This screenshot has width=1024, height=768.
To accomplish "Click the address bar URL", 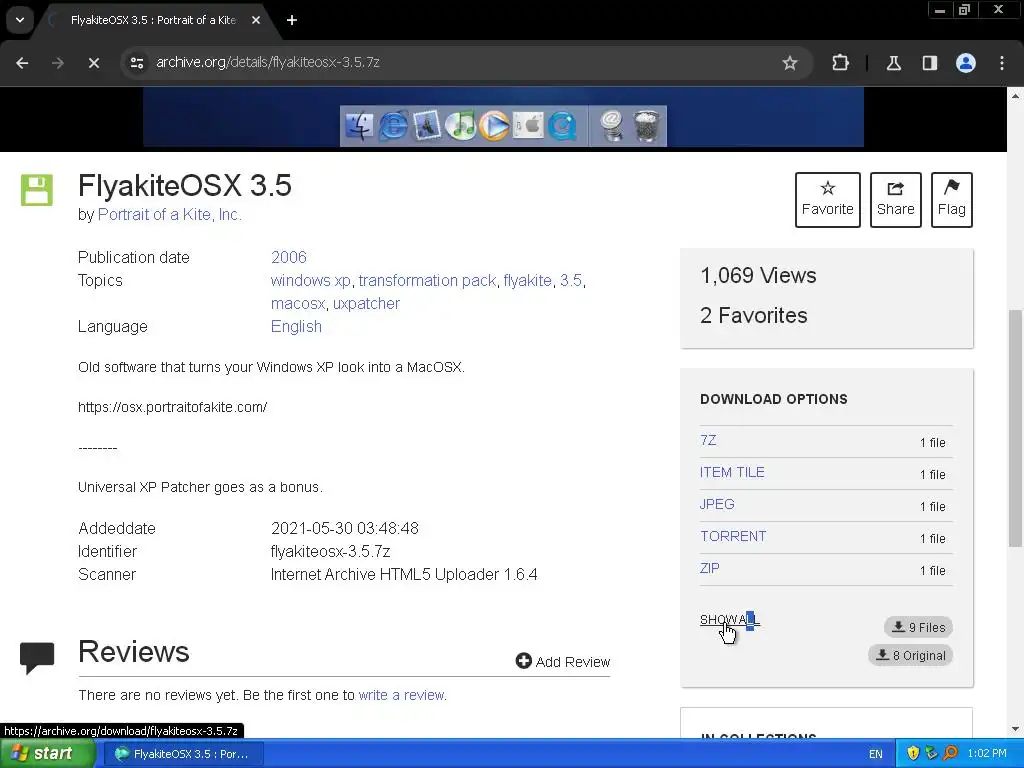I will click(268, 63).
